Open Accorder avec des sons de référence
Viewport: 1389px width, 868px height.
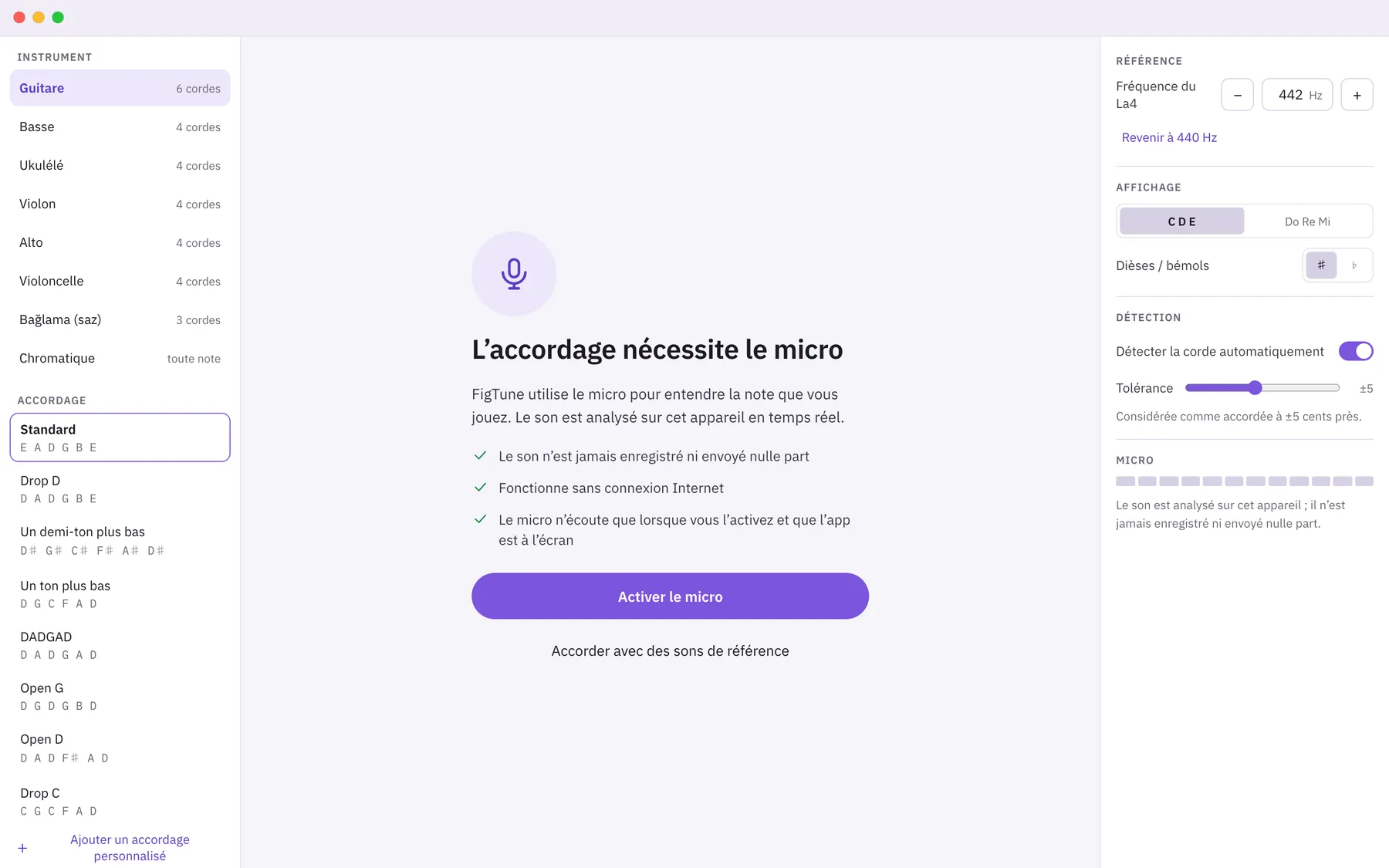(670, 651)
